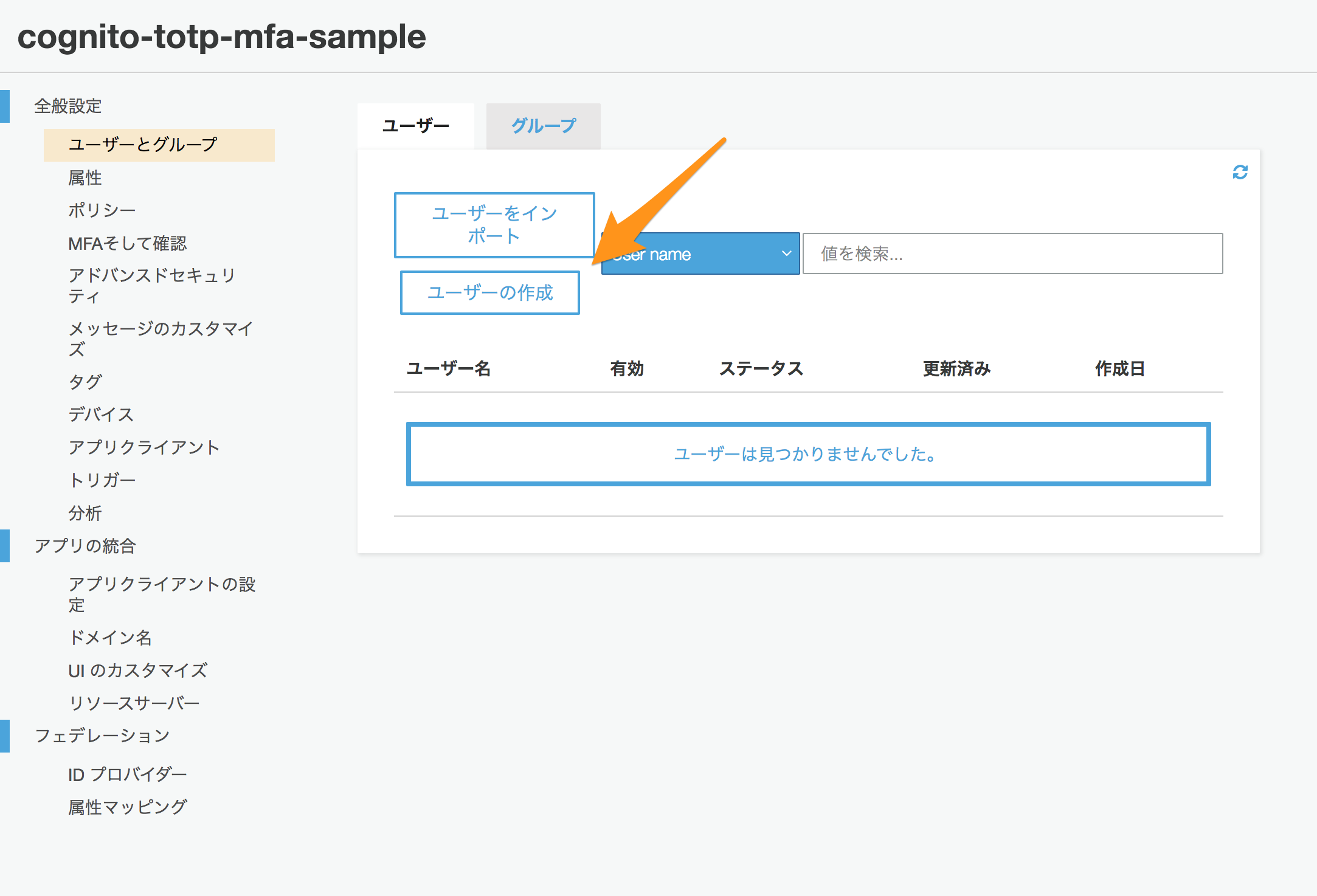Click the refresh users icon
Screen dimensions: 1317x896
pos(1240,173)
